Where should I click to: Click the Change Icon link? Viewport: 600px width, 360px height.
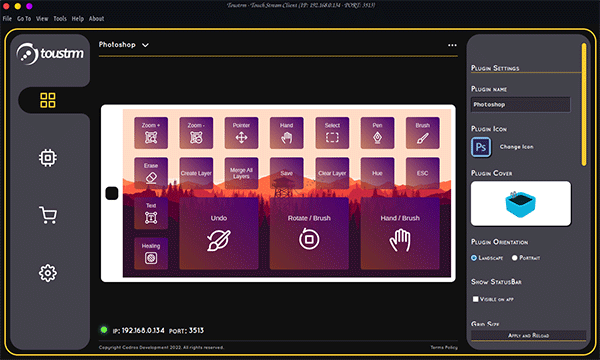tap(516, 147)
